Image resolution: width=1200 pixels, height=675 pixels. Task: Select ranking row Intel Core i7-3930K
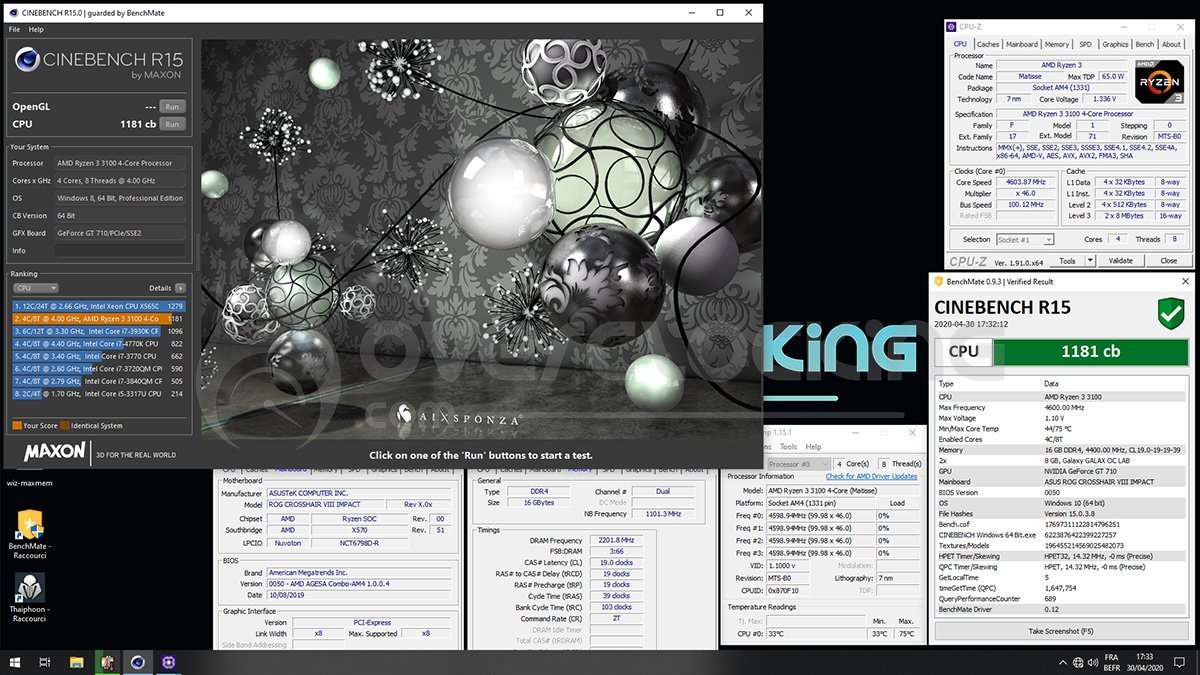point(99,331)
